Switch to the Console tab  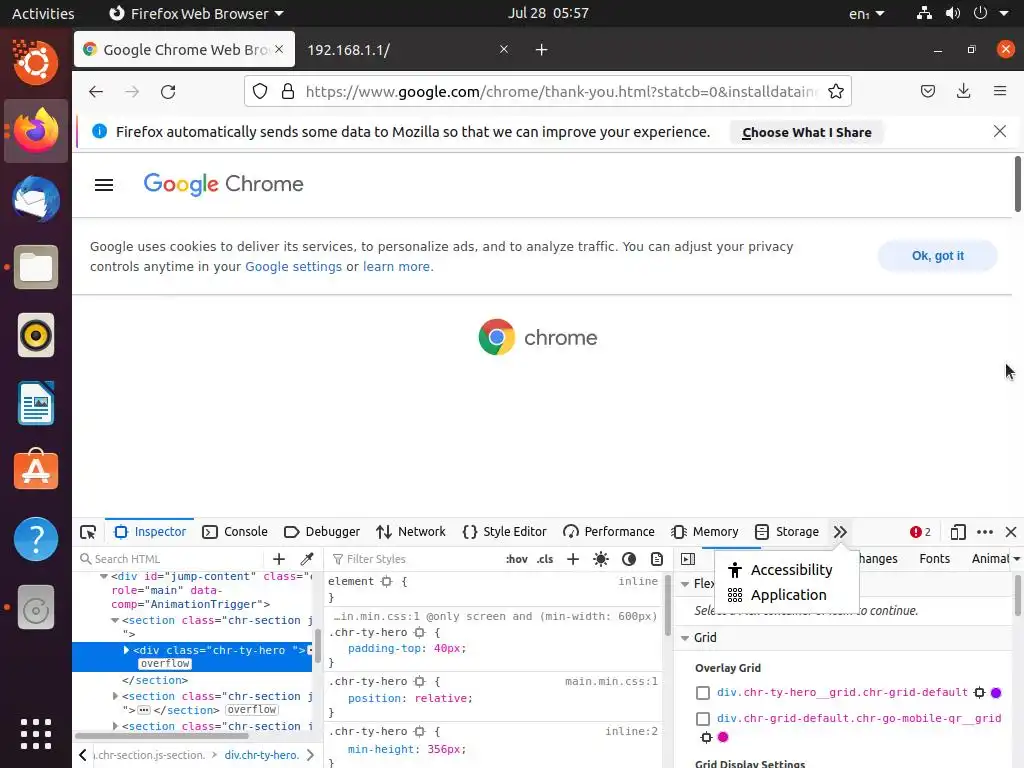(x=235, y=532)
